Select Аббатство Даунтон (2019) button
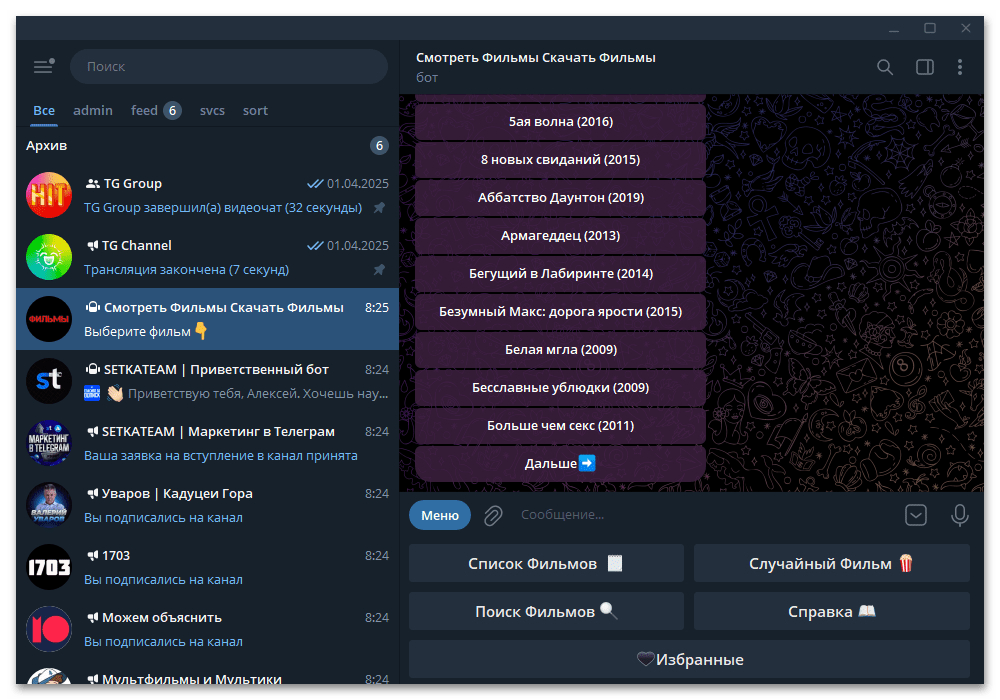 [561, 198]
